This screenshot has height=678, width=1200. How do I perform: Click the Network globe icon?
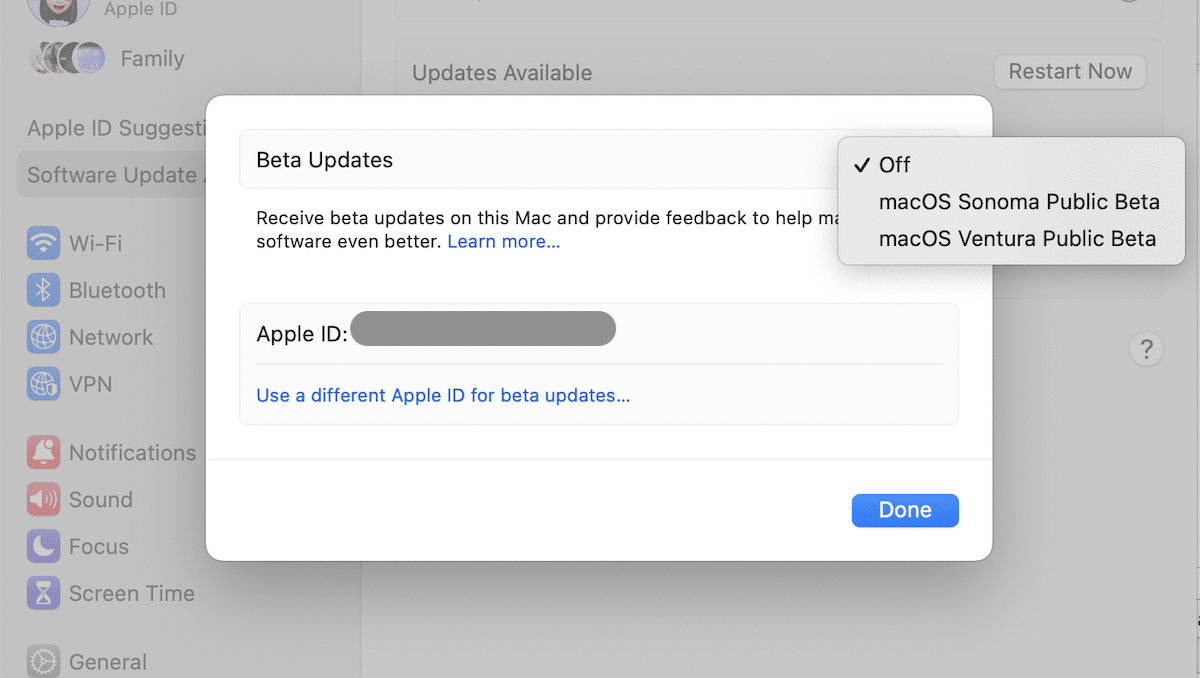(42, 337)
